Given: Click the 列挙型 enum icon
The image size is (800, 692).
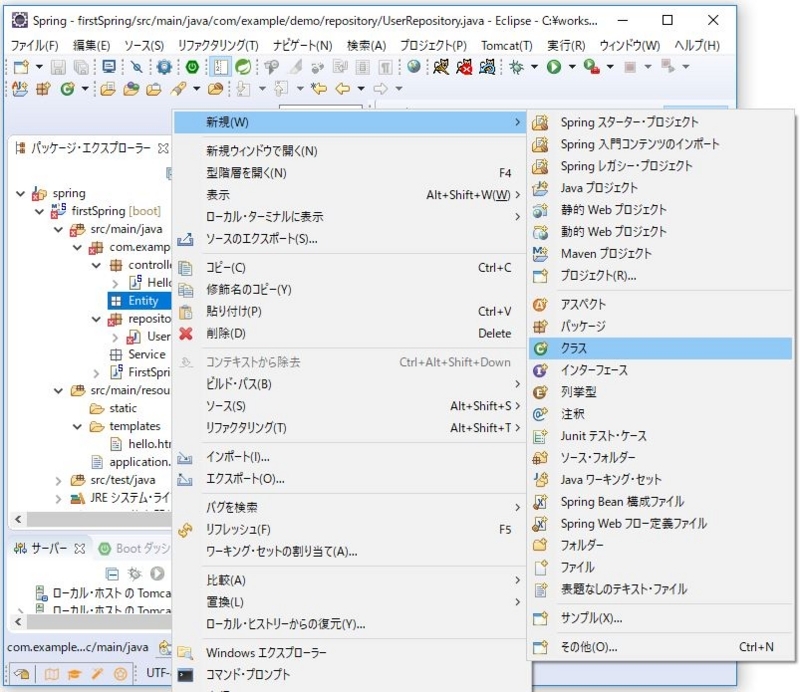Looking at the screenshot, I should (540, 392).
